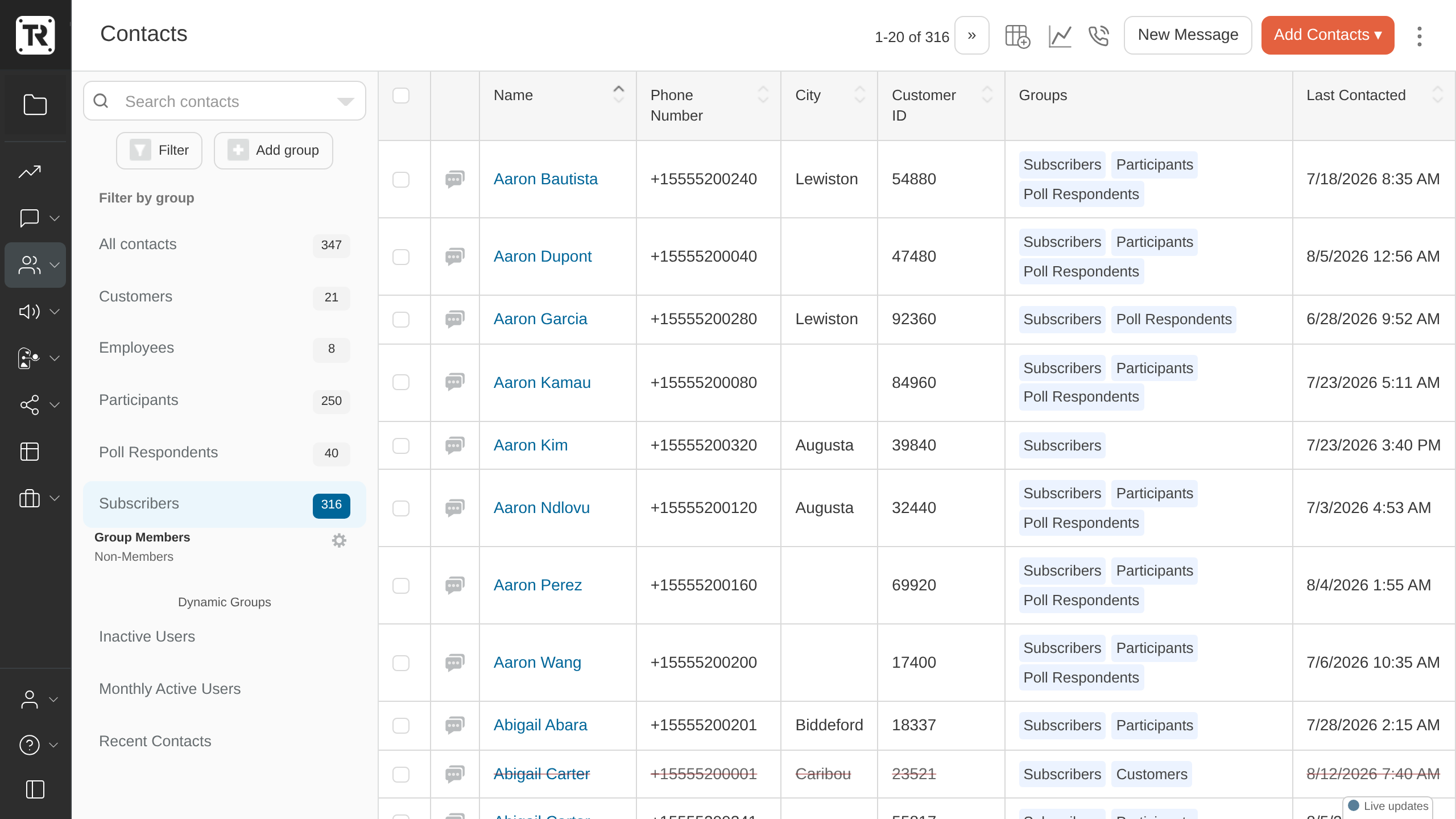Show Non-Members of Subscribers group

pos(134,557)
